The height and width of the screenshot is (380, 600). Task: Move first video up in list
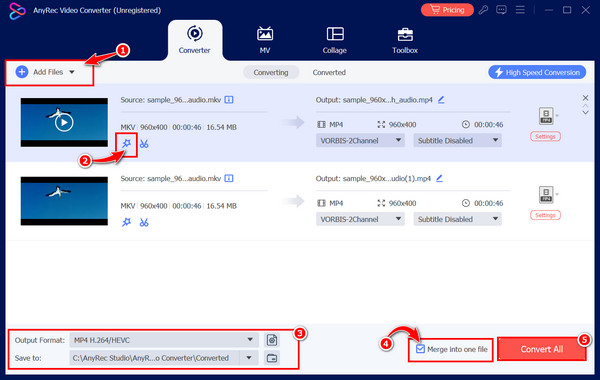click(585, 106)
